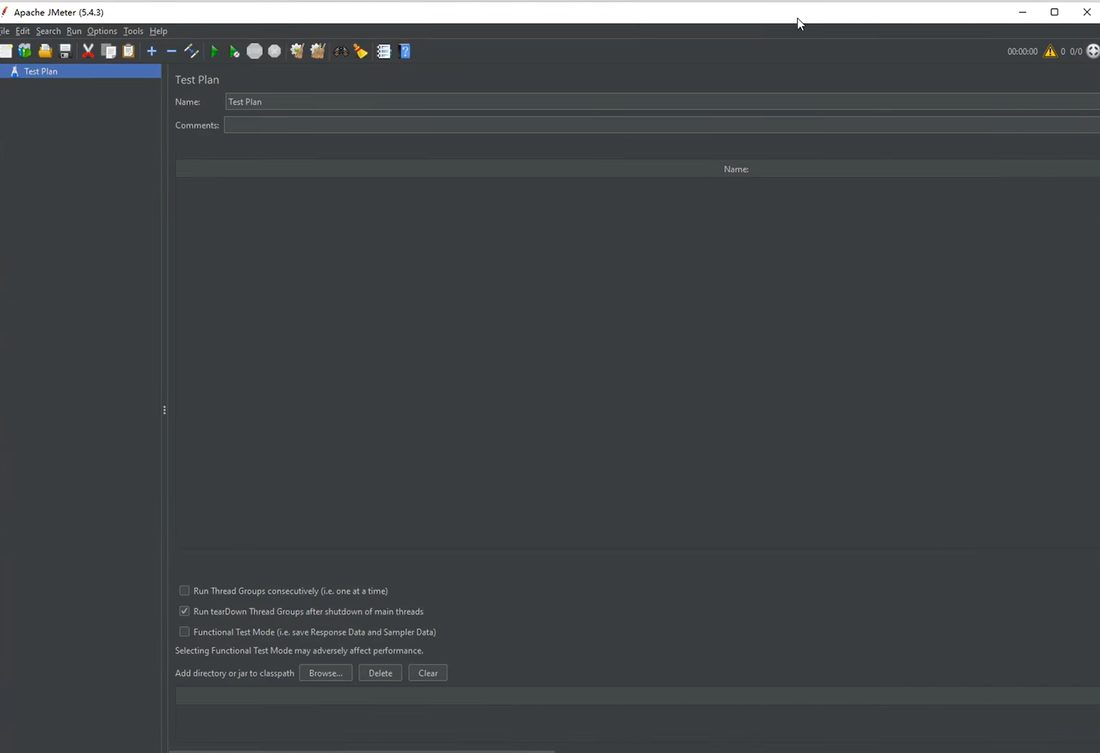Screen dimensions: 1100x753
Task: Start test with no pauses icon
Action: pyautogui.click(x=234, y=51)
